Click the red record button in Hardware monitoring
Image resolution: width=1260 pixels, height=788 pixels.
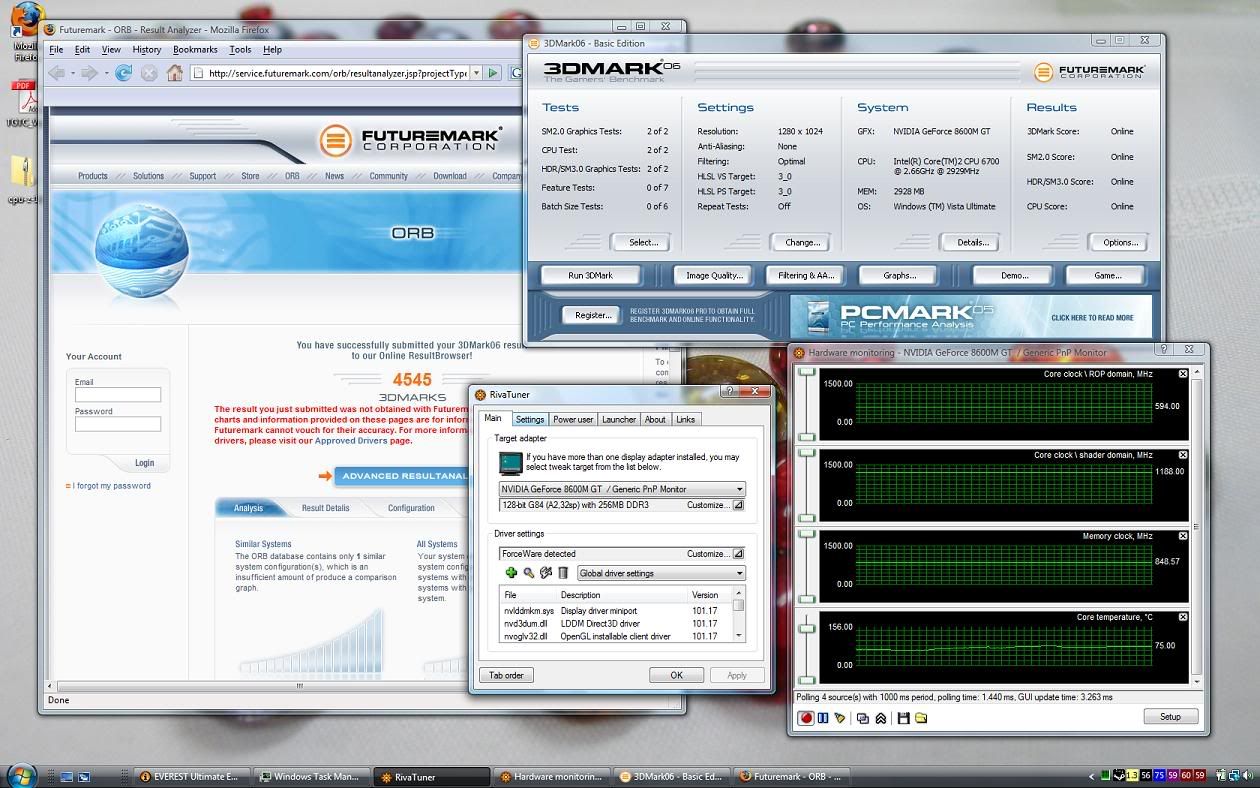click(805, 717)
